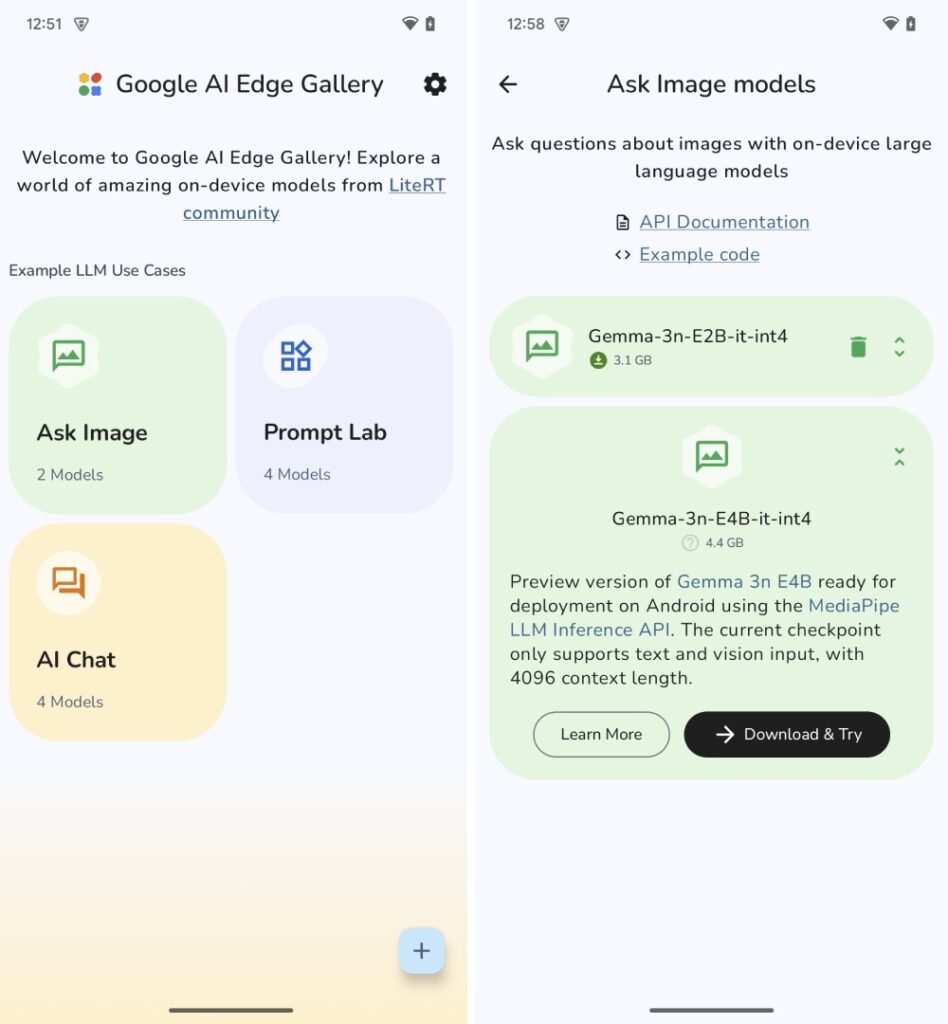Open the LiteRT community link

click(x=416, y=185)
